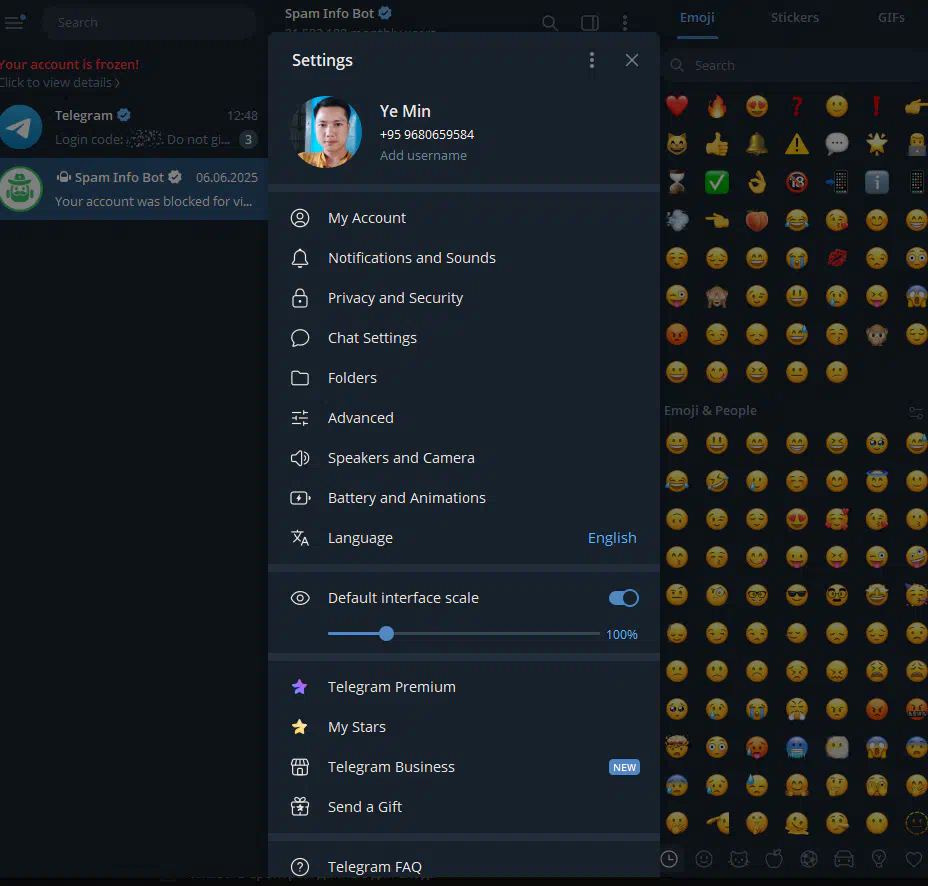Open Privacy and Security settings
The image size is (928, 886).
point(463,298)
